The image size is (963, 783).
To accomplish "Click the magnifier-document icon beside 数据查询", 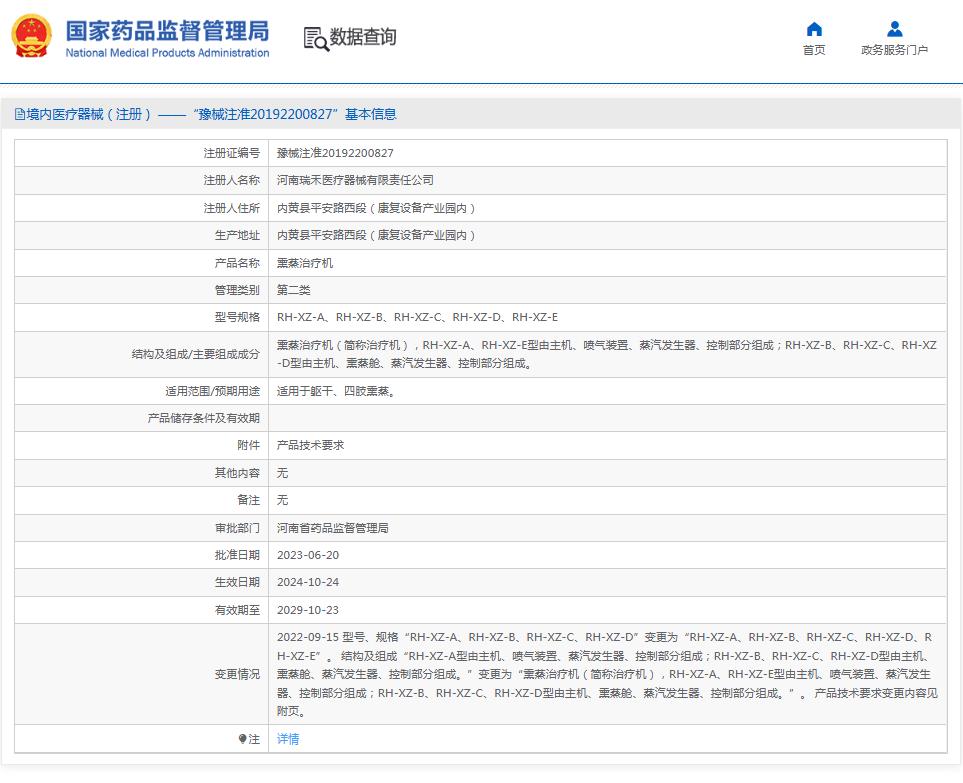I will click(x=315, y=38).
